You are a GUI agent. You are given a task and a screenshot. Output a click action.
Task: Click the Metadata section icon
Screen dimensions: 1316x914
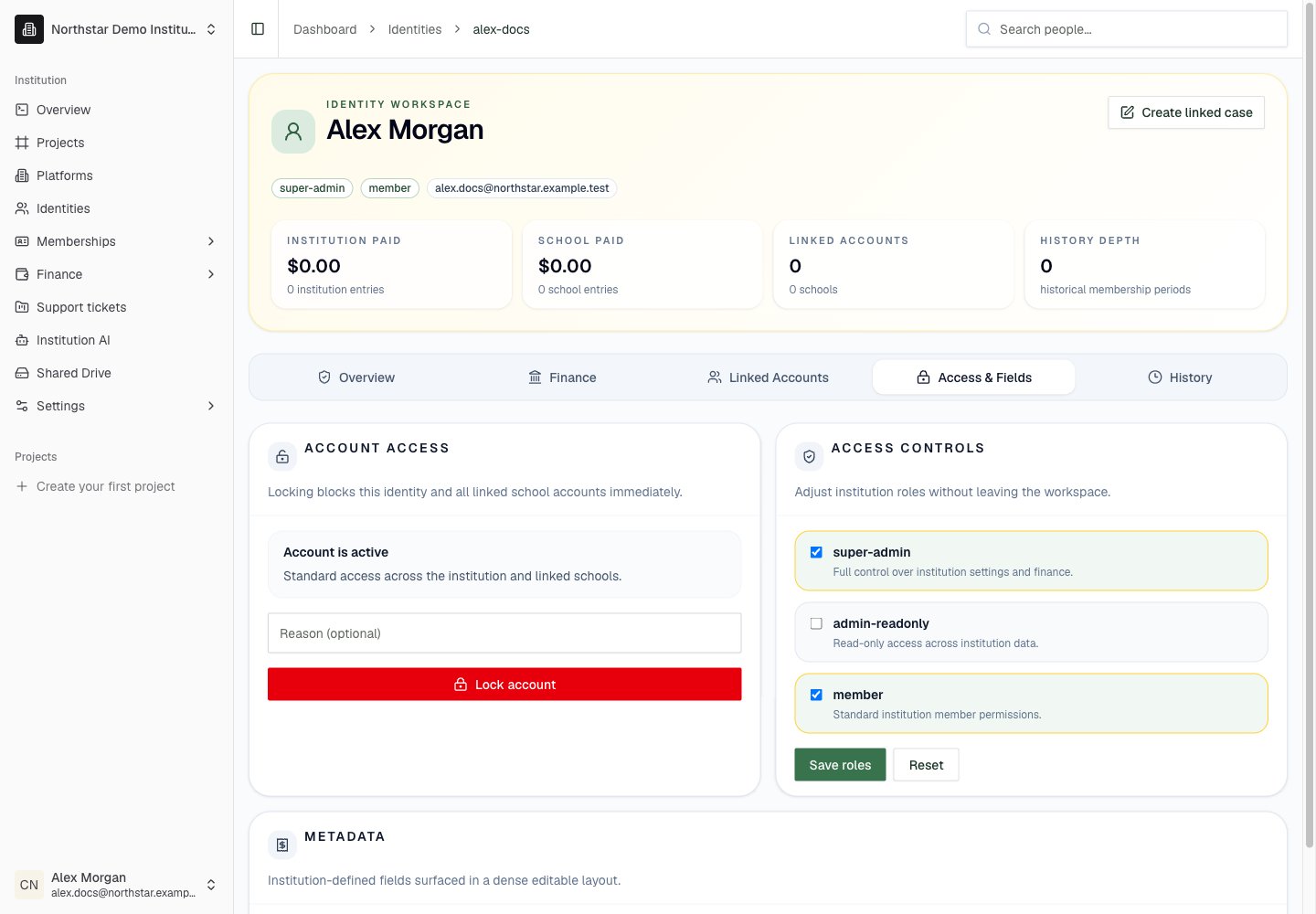pyautogui.click(x=282, y=845)
